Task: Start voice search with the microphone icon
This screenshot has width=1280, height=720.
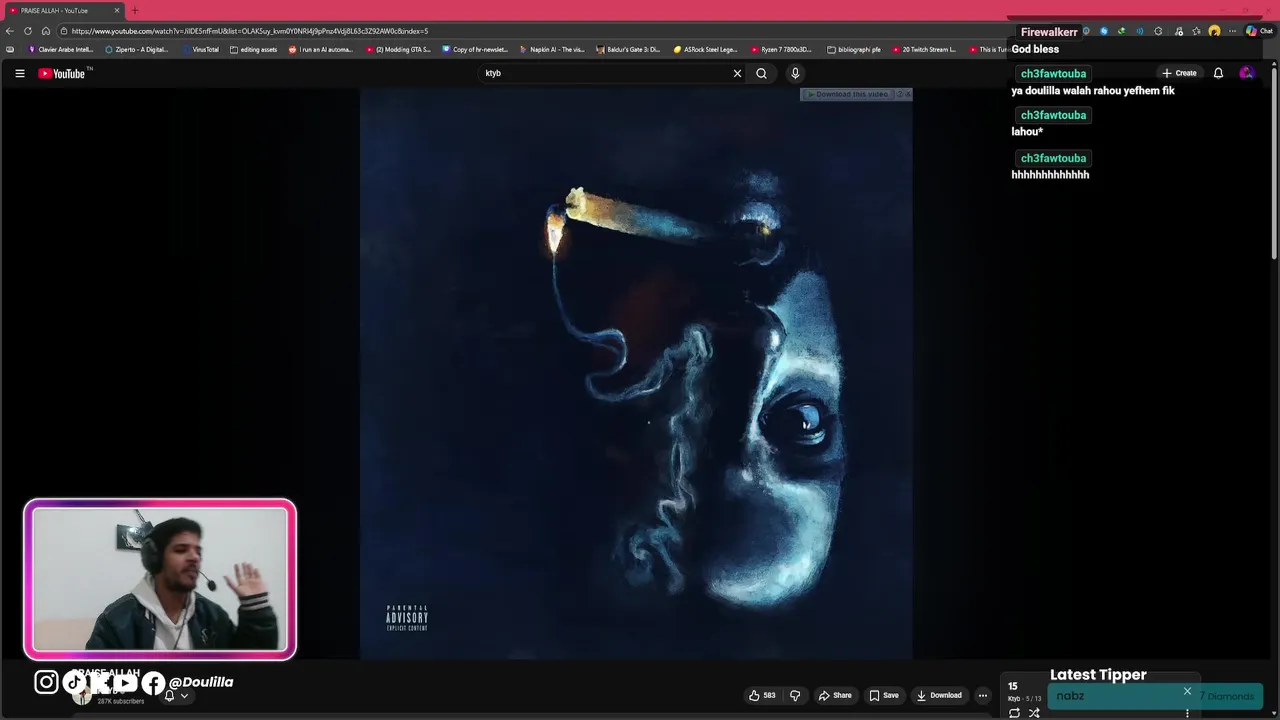Action: [795, 73]
